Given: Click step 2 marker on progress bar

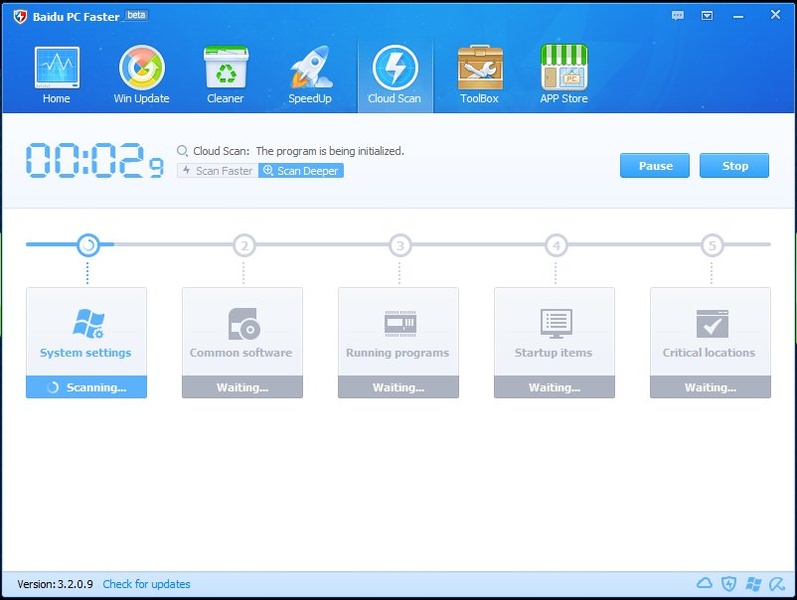Looking at the screenshot, I should 243,245.
